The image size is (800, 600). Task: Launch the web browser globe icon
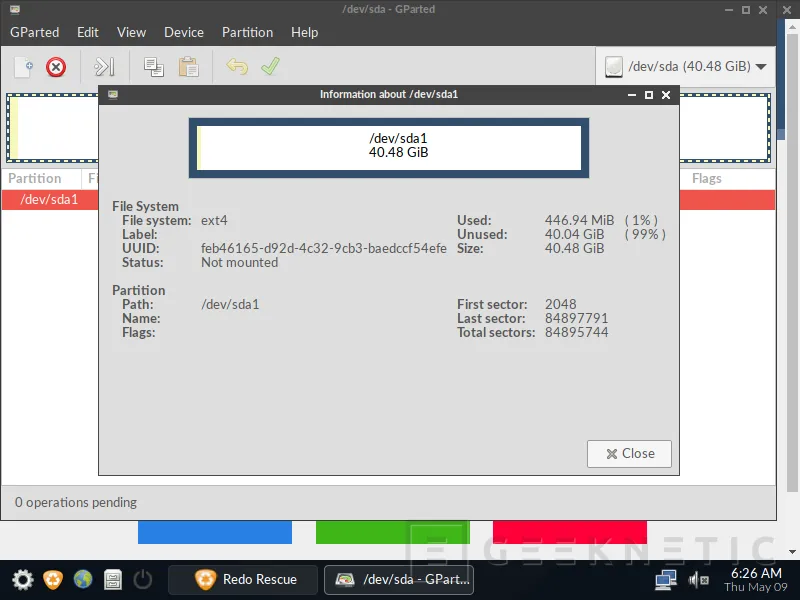83,579
